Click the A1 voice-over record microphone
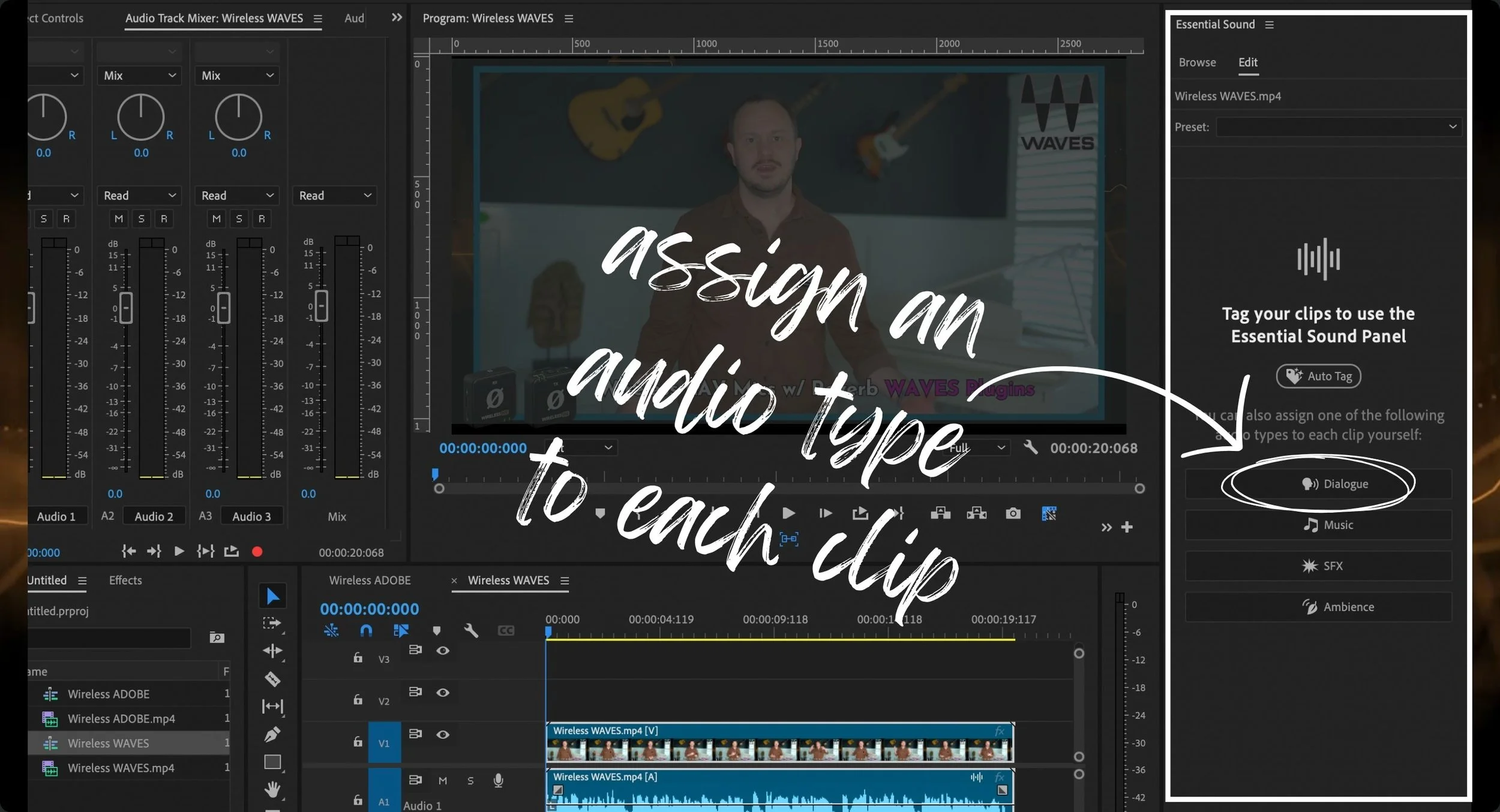 click(498, 780)
